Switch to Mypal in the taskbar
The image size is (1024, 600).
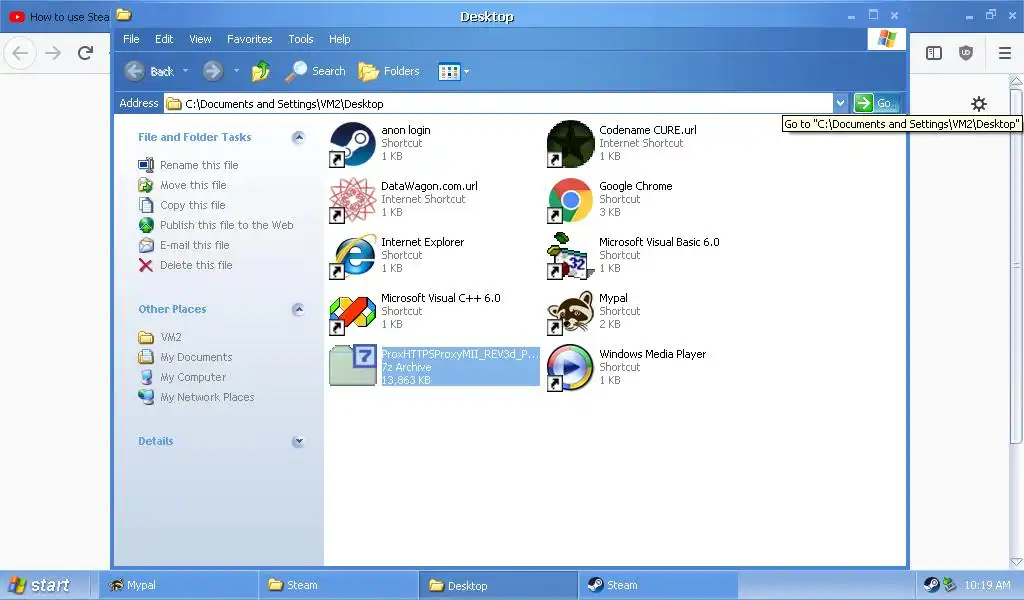coord(179,585)
